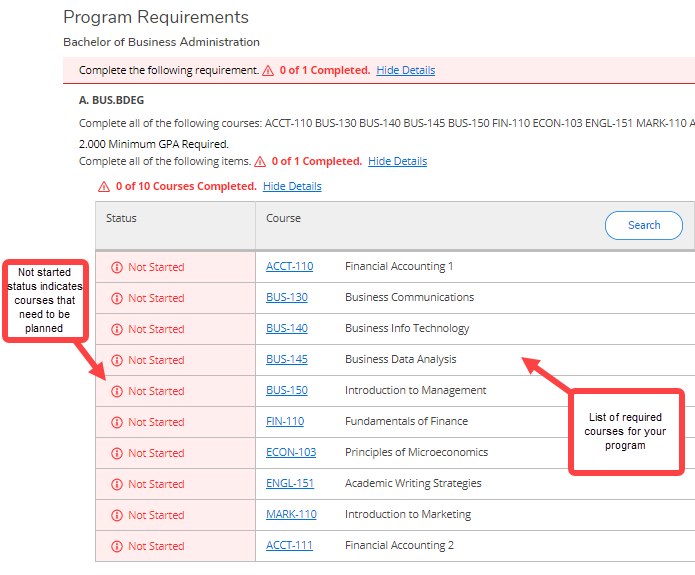Click the info icon in ACCT-110 status row

point(117,267)
